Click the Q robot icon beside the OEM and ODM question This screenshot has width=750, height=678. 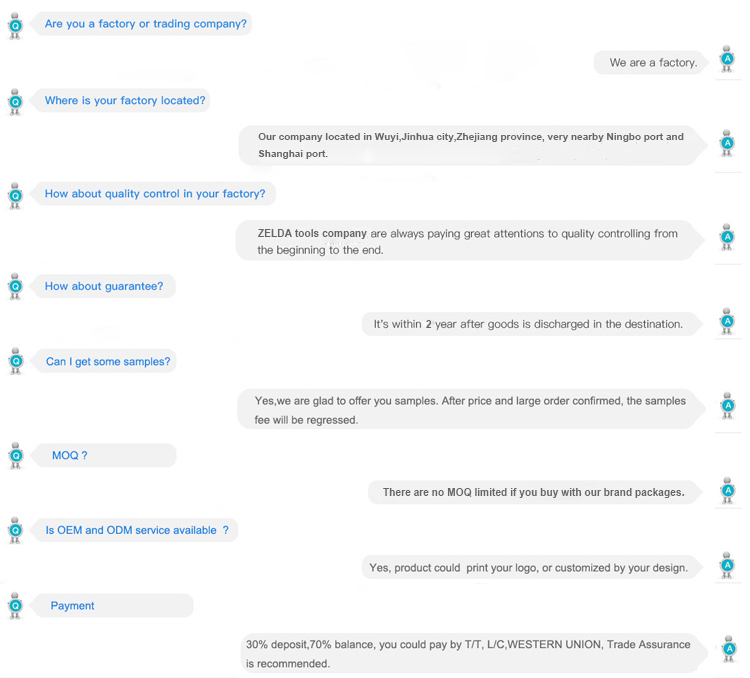[15, 531]
